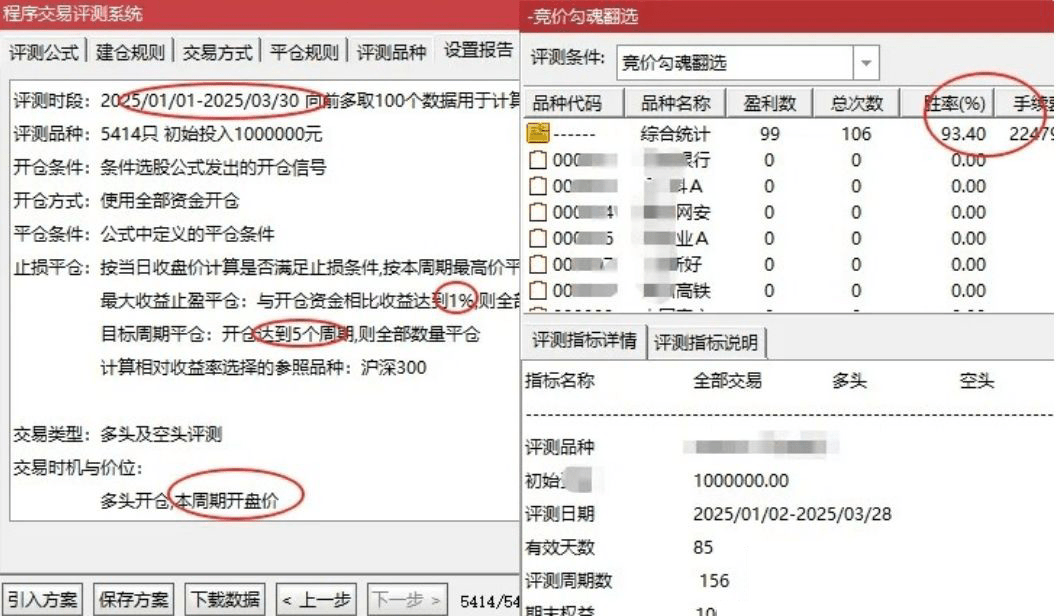Click the 评测日期 value 2025/01/02-2025/03/28

792,514
